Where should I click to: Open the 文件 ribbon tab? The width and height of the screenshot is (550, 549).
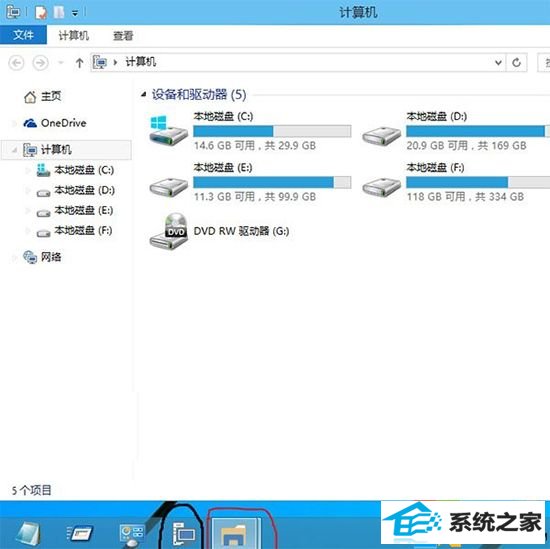(x=23, y=35)
